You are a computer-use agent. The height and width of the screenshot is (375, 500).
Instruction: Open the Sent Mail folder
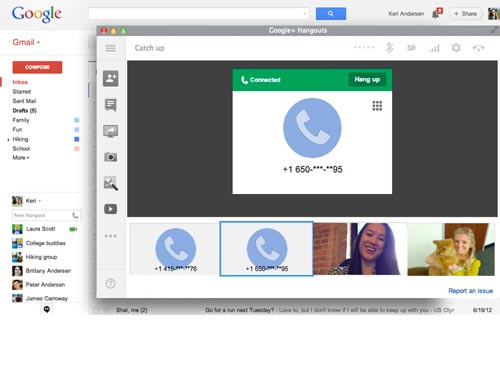tap(24, 101)
